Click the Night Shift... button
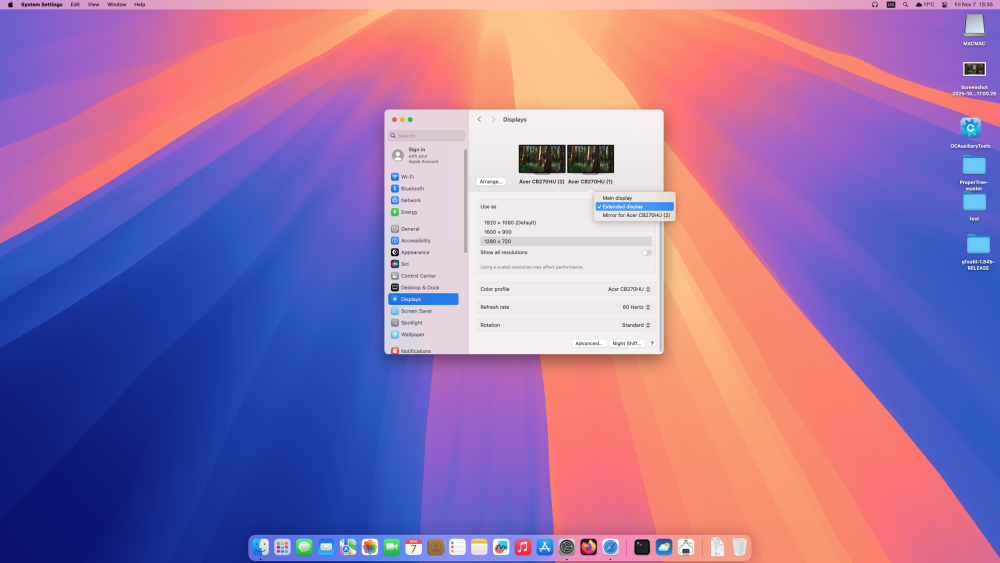This screenshot has width=1000, height=563. 626,344
